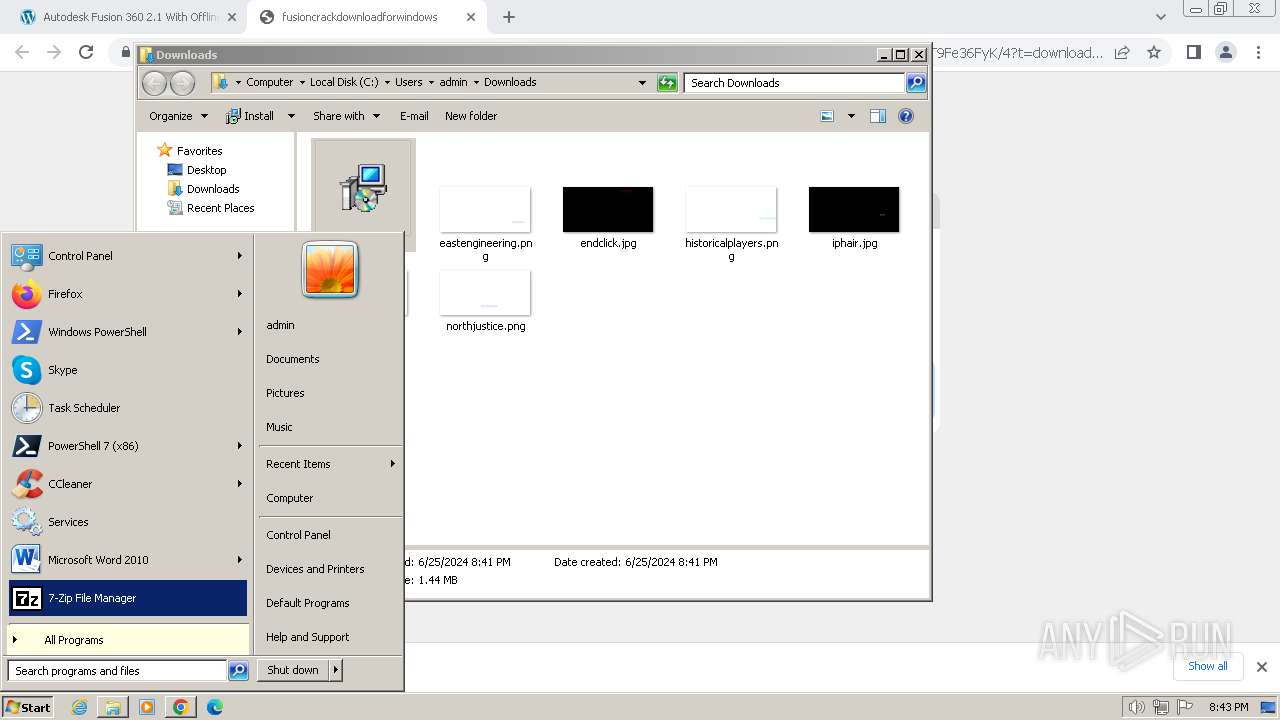Click the volume speaker tray icon
This screenshot has height=720, width=1280.
tap(1137, 707)
